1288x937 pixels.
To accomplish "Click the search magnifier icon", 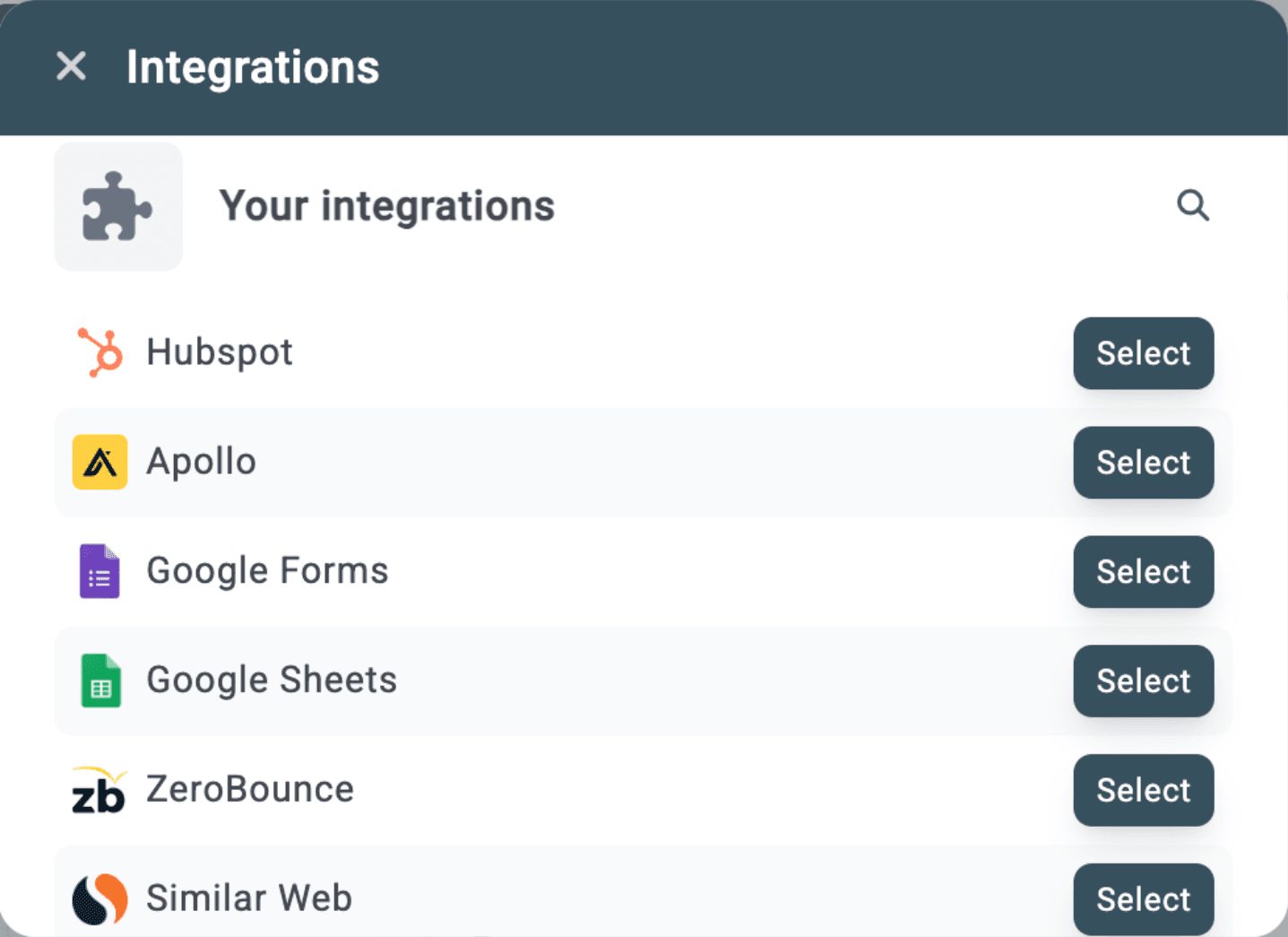I will click(1192, 205).
